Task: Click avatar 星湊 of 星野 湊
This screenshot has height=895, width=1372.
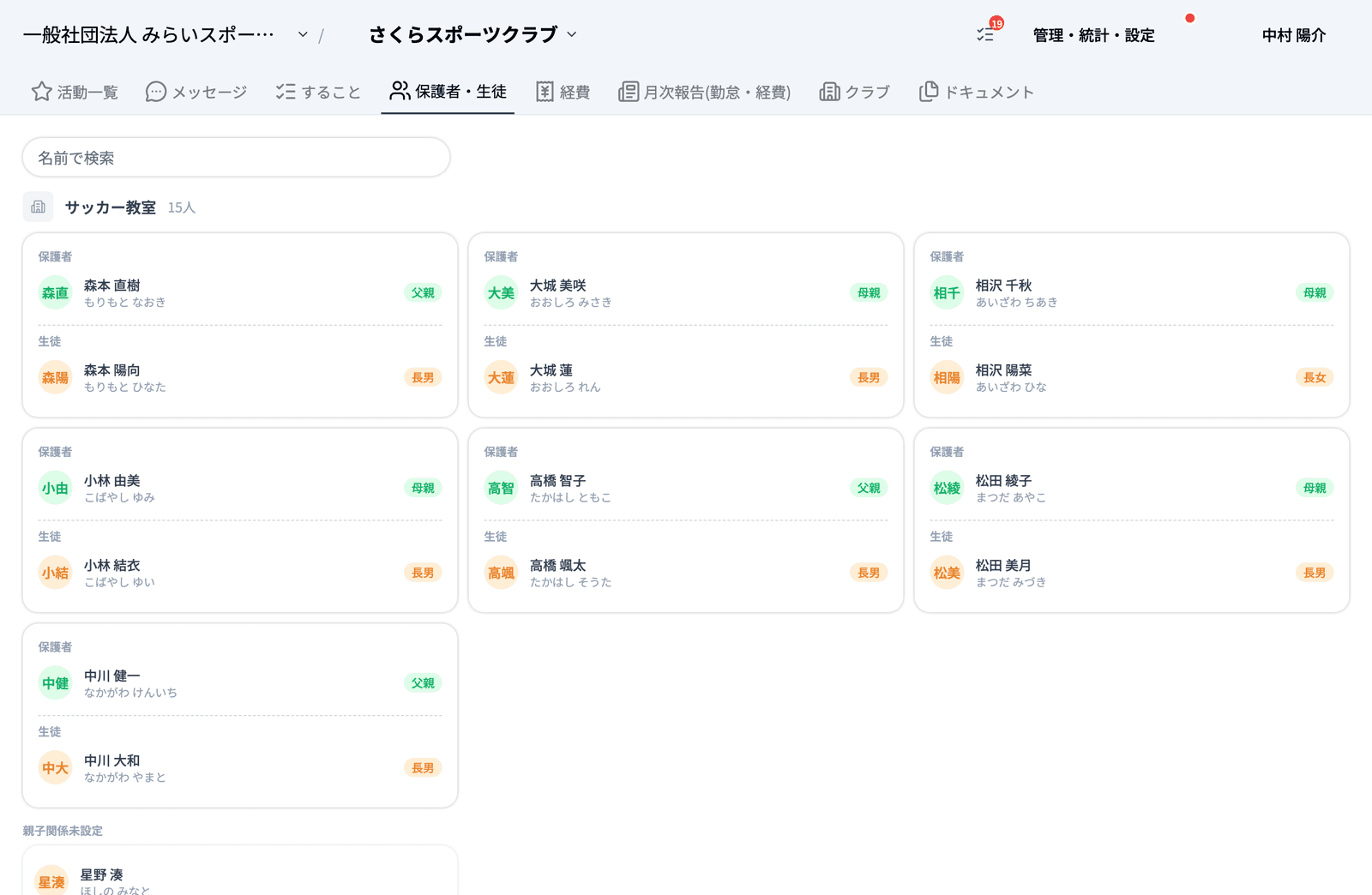Action: click(51, 882)
